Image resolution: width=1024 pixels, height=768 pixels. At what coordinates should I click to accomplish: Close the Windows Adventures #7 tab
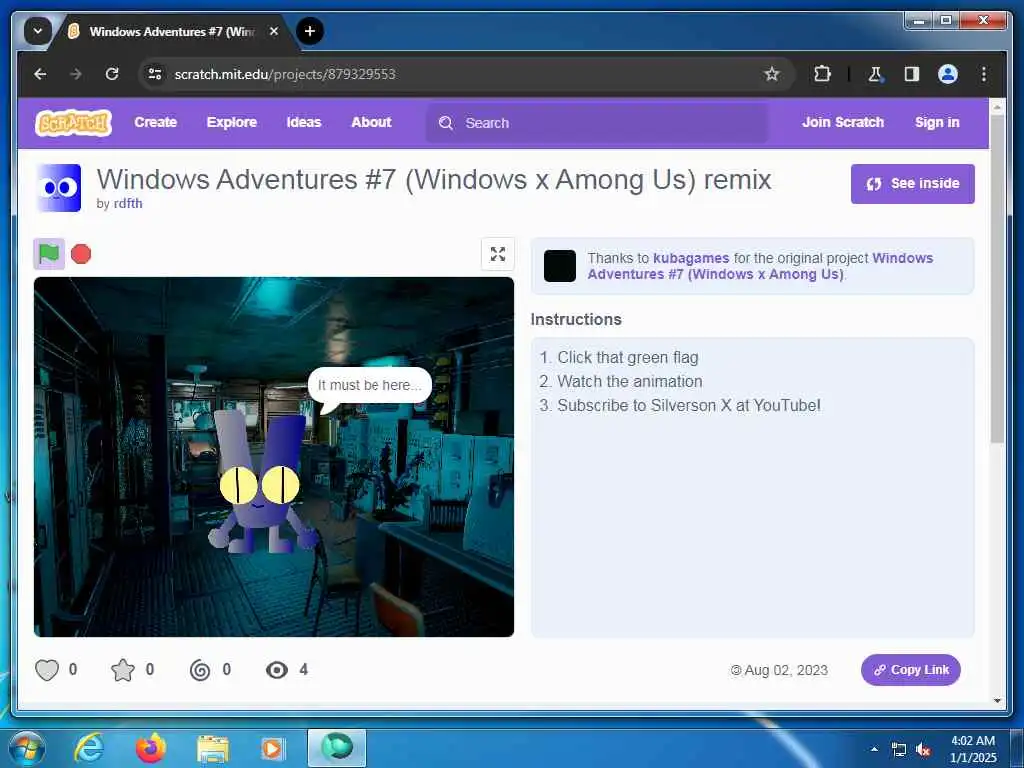click(274, 31)
